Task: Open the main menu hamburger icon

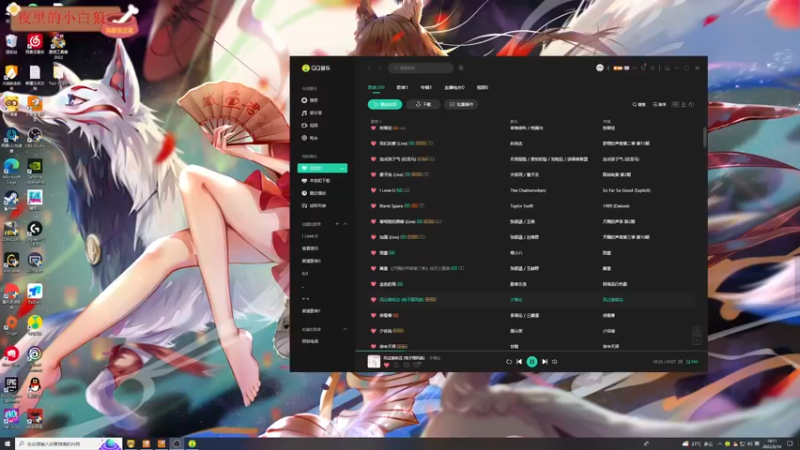Action: pos(653,68)
